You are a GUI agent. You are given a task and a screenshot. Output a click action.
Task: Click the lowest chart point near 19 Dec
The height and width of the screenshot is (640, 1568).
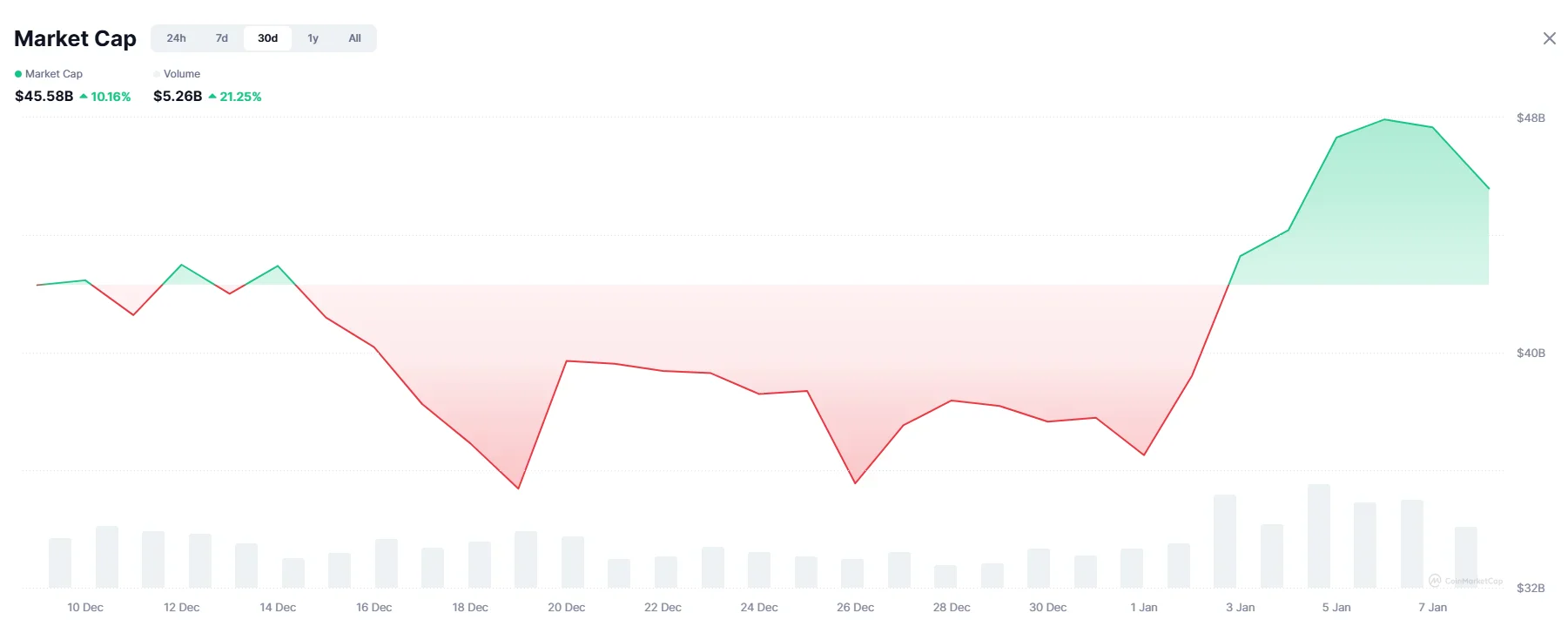(518, 488)
